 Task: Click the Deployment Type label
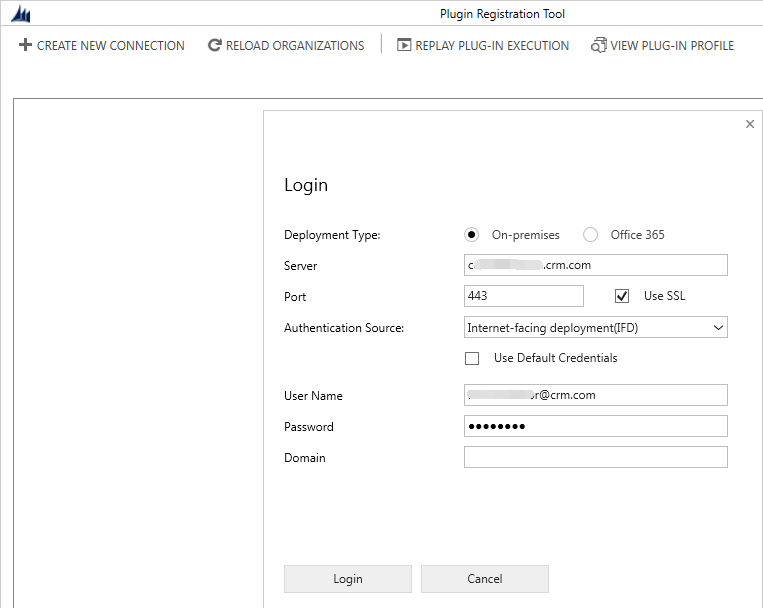pos(332,235)
